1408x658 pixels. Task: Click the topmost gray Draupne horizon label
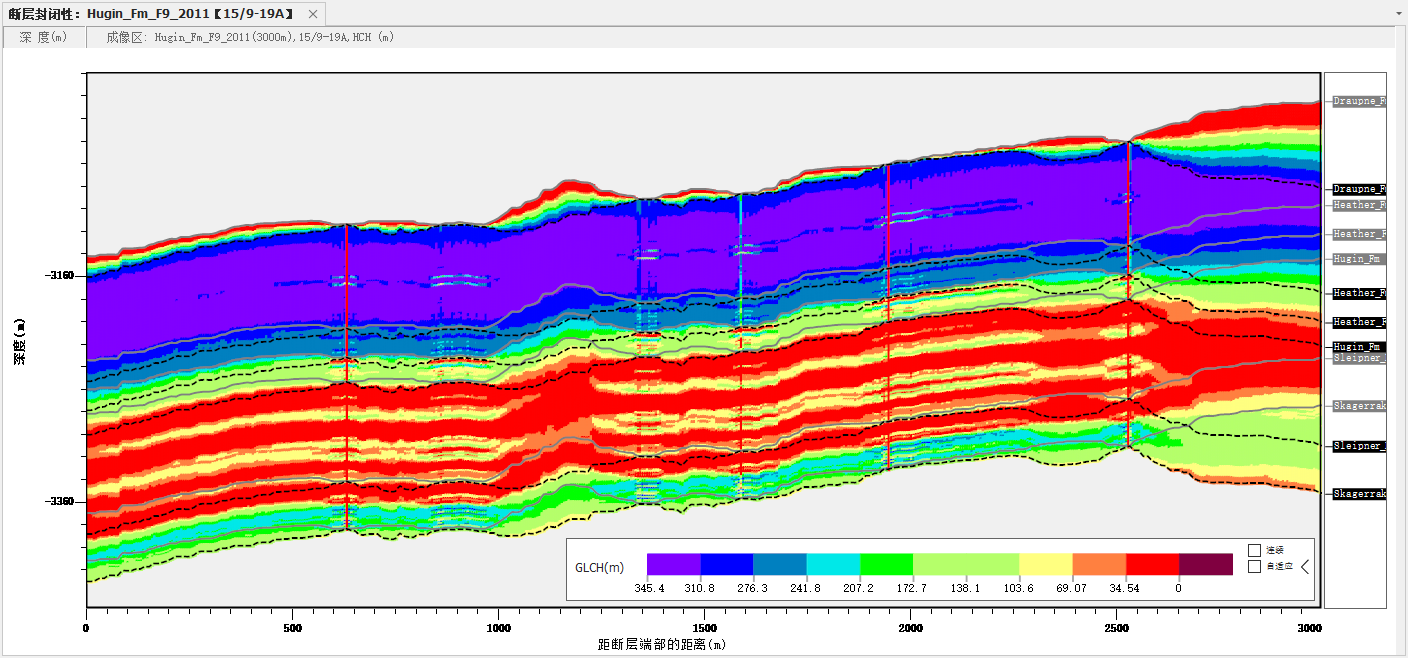click(x=1359, y=101)
